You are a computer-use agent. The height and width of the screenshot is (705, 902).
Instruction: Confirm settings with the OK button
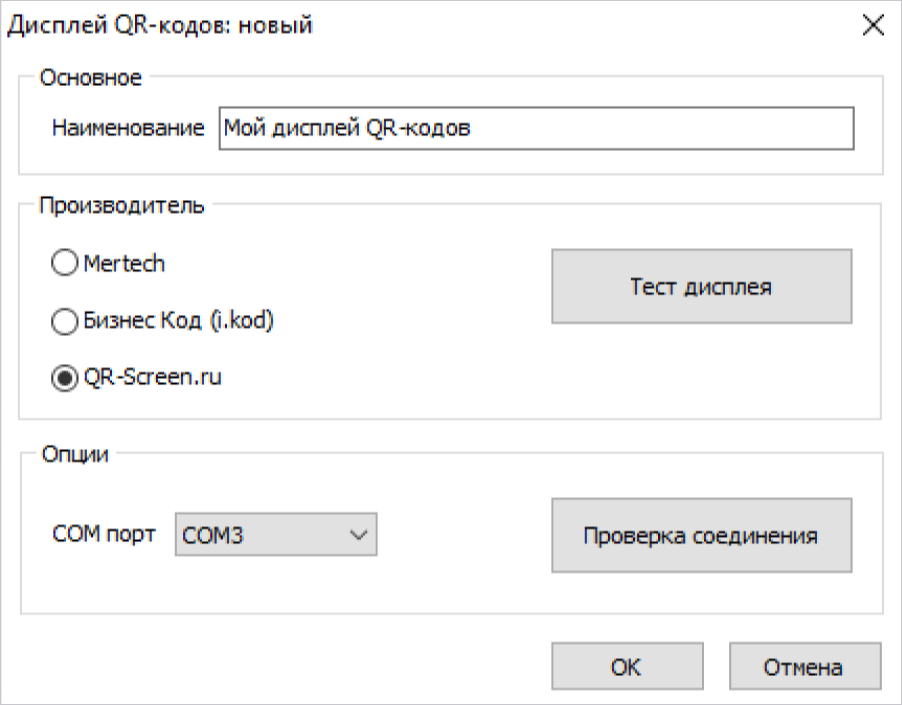tap(627, 666)
